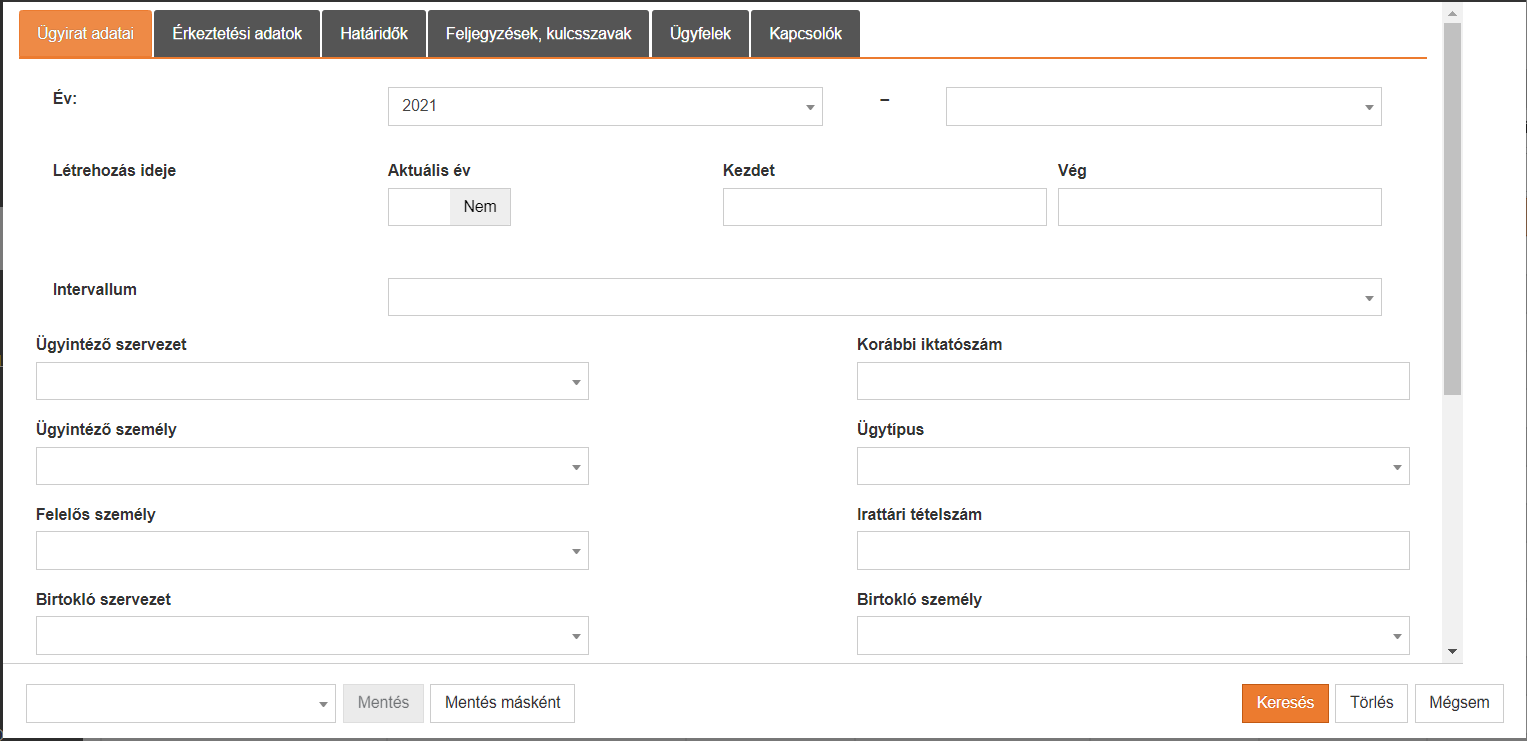Open the Ügytípus dropdown
The height and width of the screenshot is (741, 1527).
1133,466
